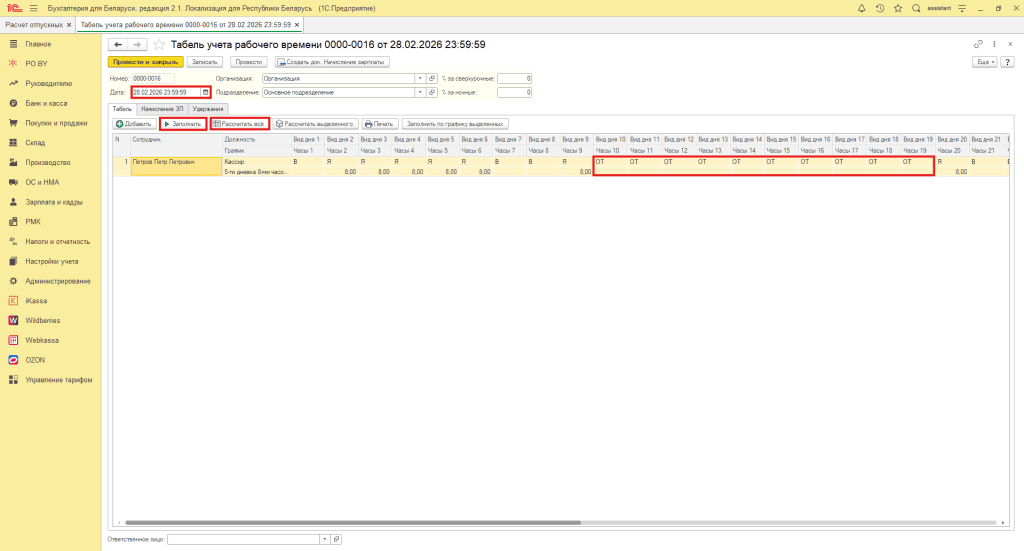Click the % за сверхурочные field
This screenshot has width=1024, height=551.
click(x=514, y=78)
